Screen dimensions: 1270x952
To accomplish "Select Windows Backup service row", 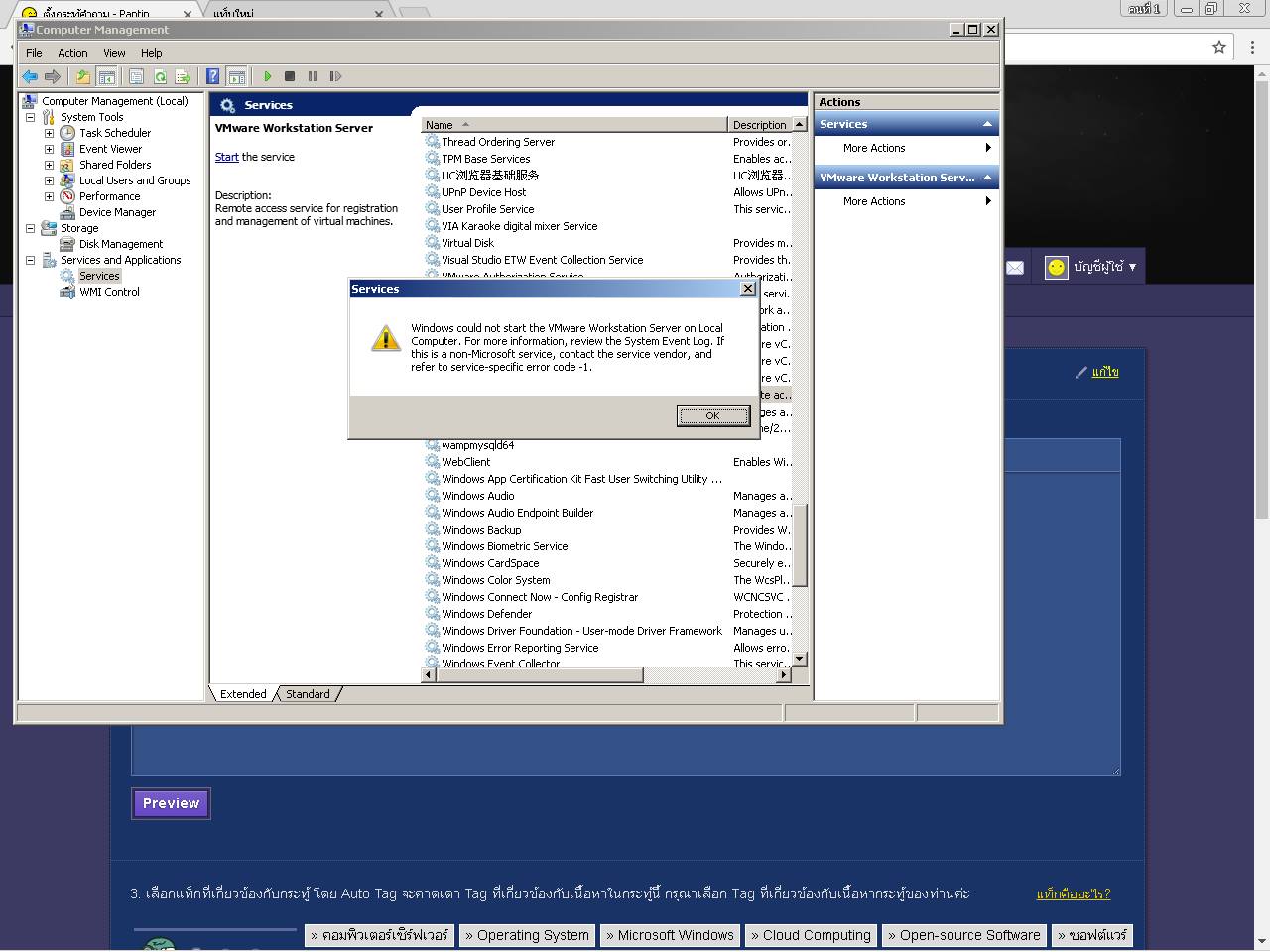I will 607,530.
